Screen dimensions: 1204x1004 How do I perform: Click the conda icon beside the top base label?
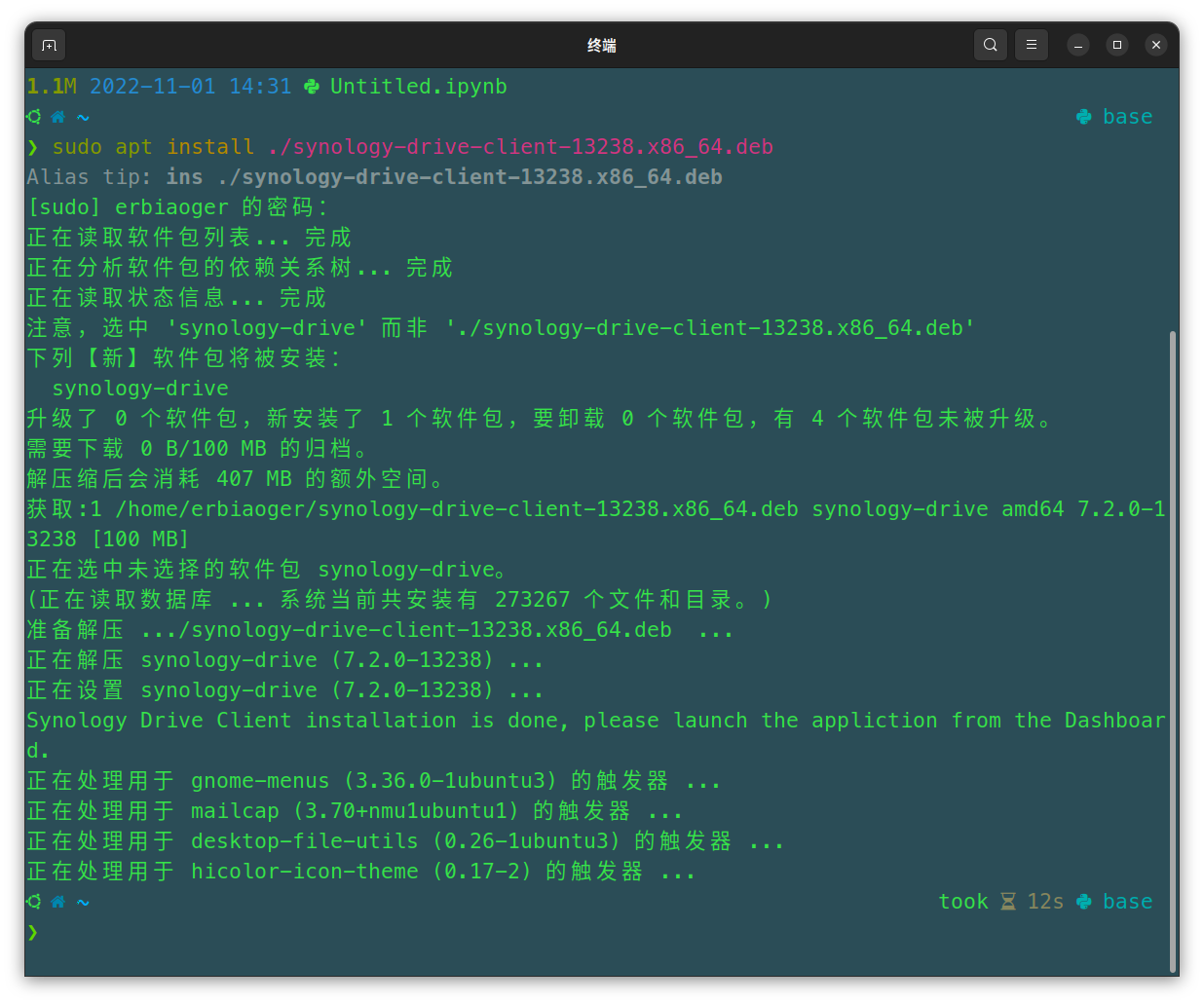pyautogui.click(x=1084, y=117)
